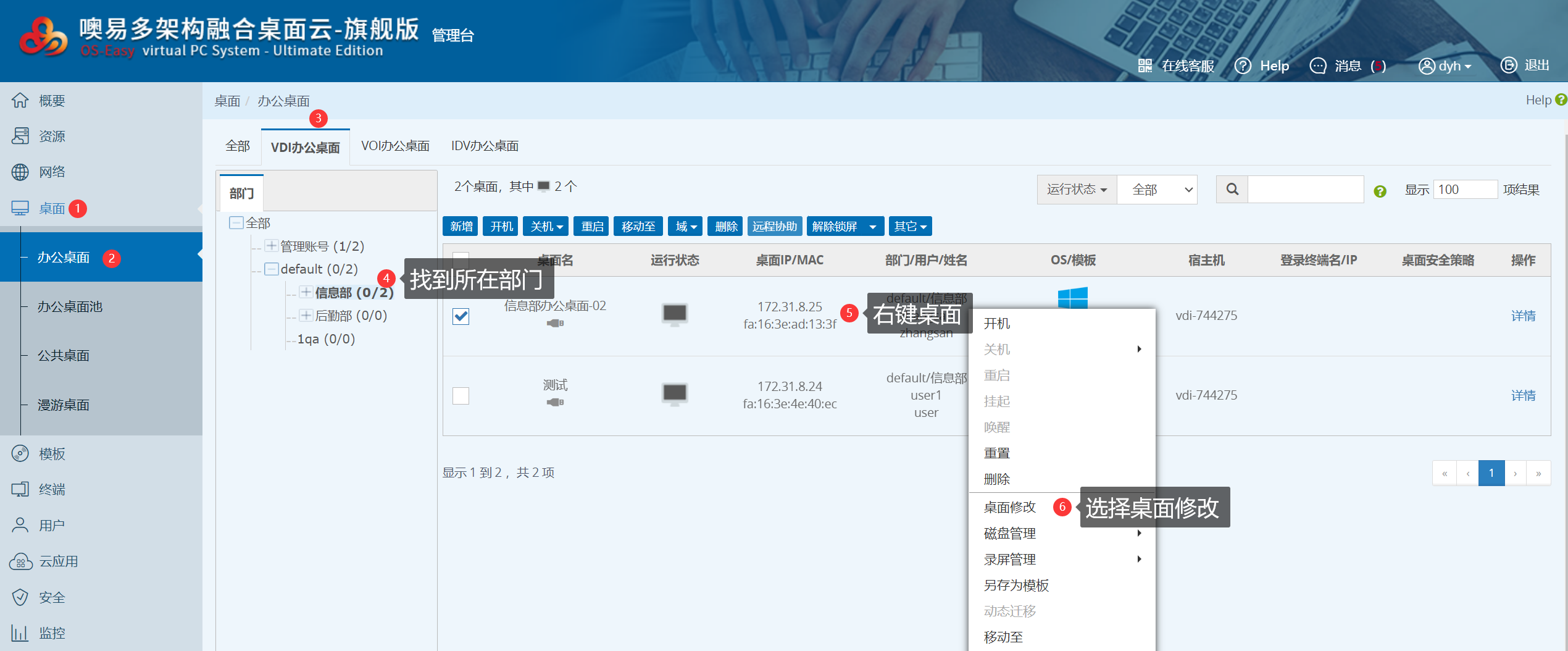Open 详情 link for the 测试 desktop
The height and width of the screenshot is (651, 1568).
[x=1522, y=395]
